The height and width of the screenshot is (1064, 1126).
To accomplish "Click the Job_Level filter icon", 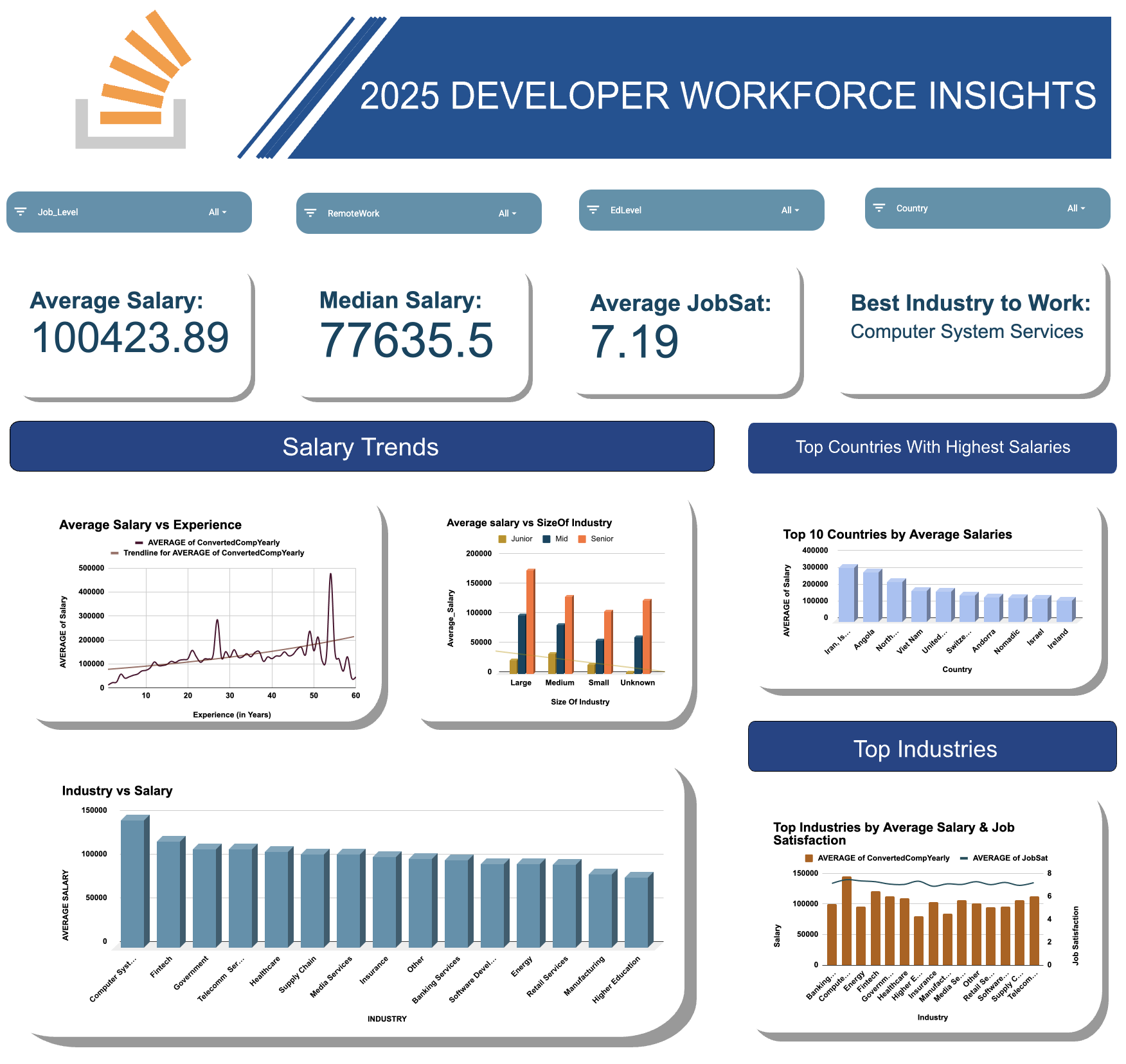I will [x=21, y=212].
